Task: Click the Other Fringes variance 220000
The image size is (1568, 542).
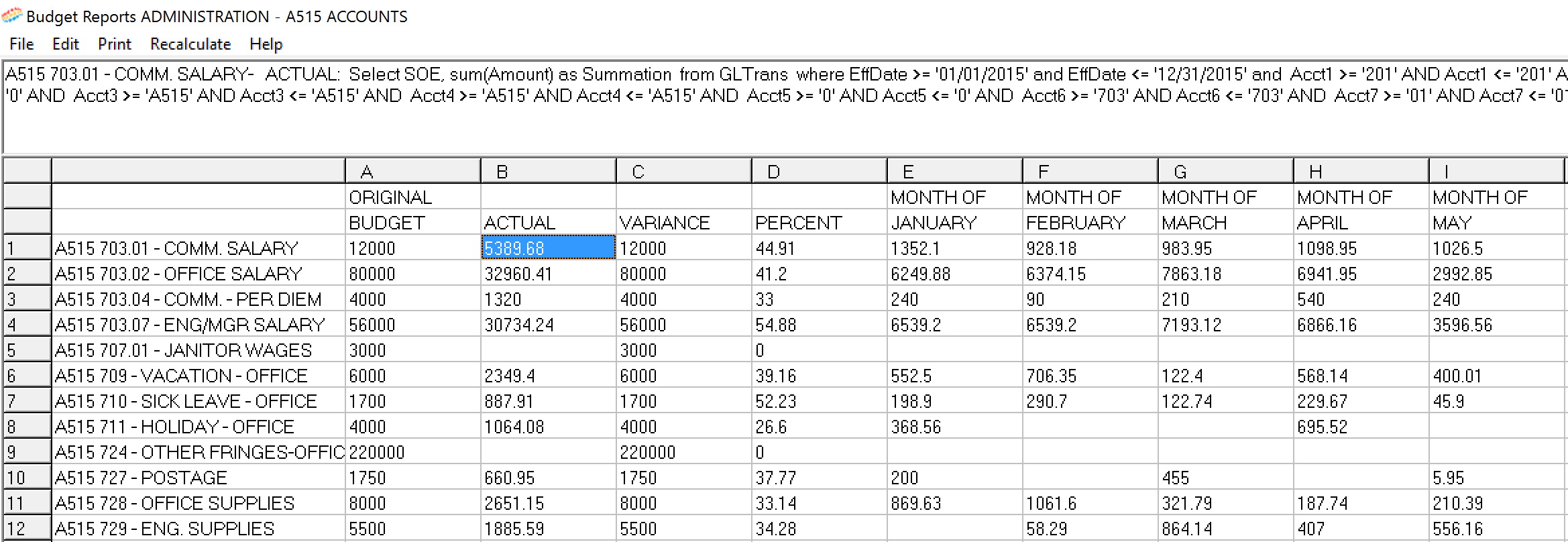Action: pyautogui.click(x=683, y=451)
